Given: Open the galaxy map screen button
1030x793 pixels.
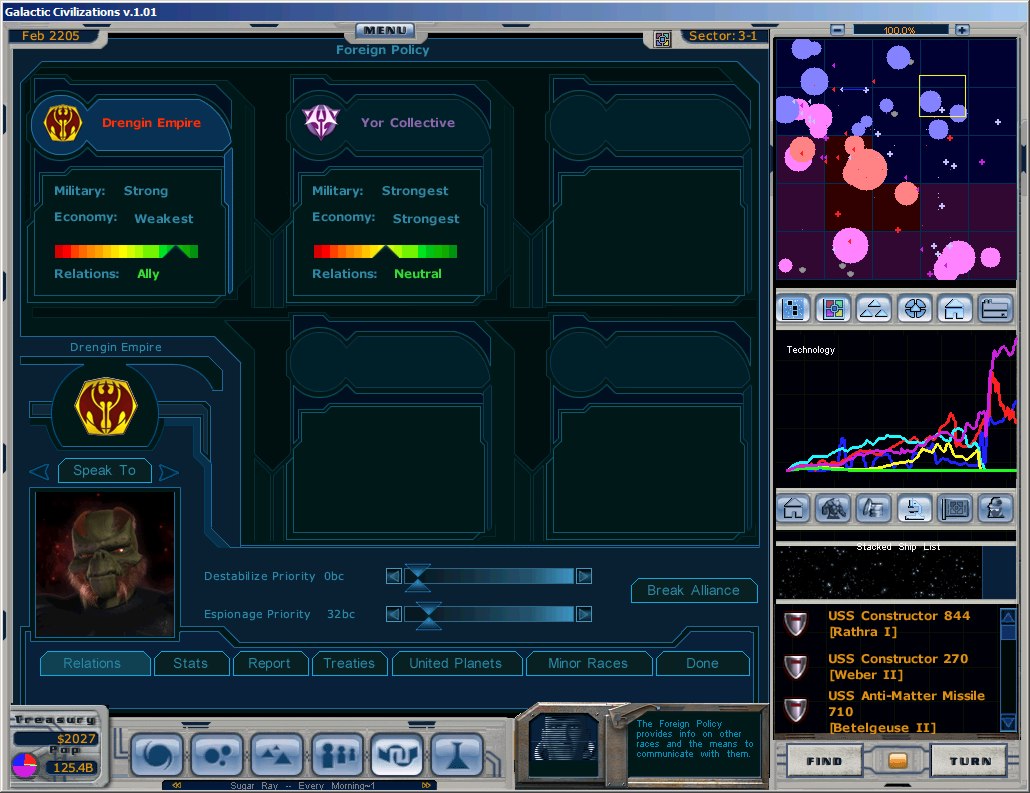Looking at the screenshot, I should click(156, 756).
